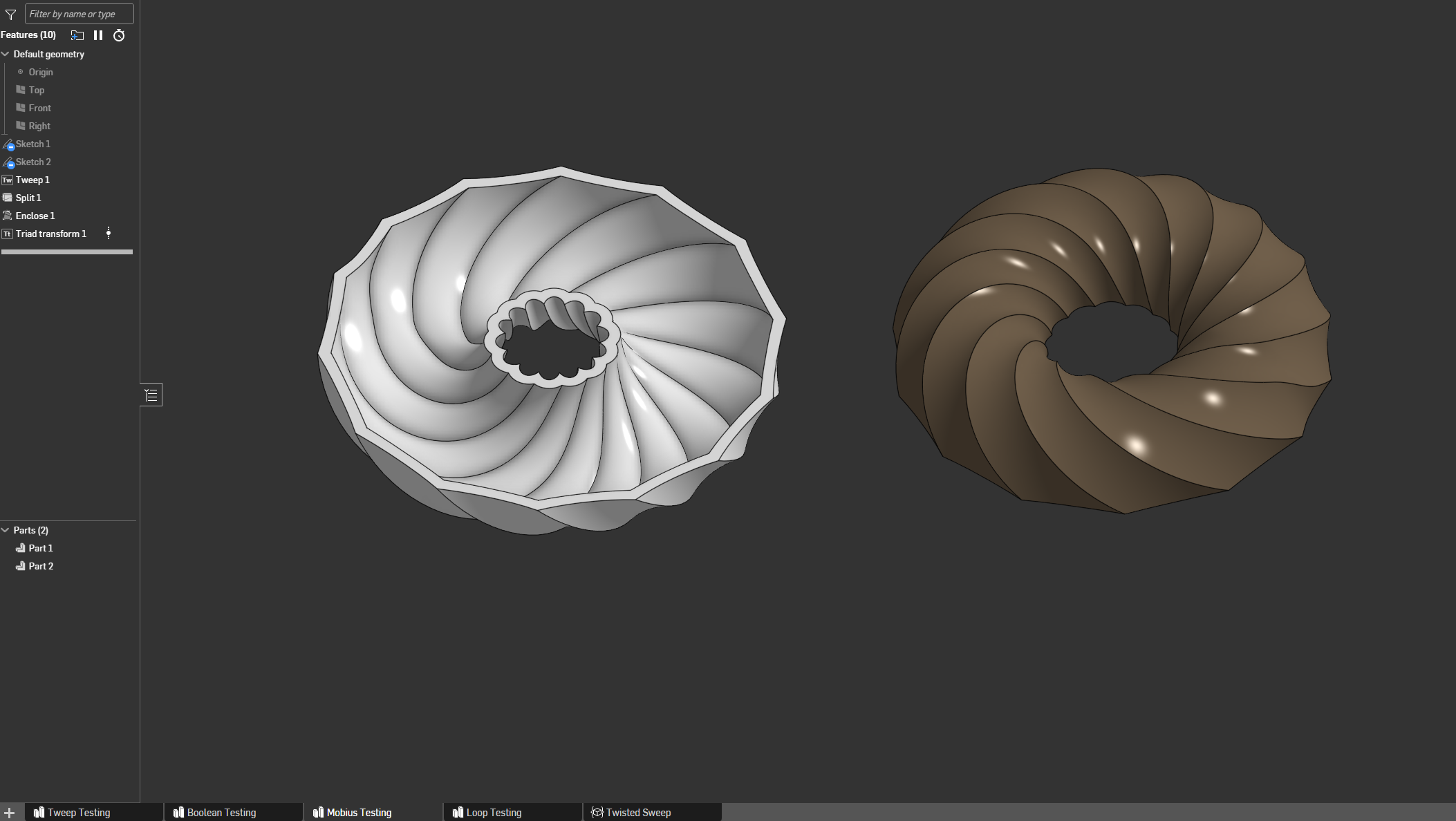Image resolution: width=1456 pixels, height=821 pixels.
Task: Open the Triad transform 1 options dots
Action: (109, 234)
